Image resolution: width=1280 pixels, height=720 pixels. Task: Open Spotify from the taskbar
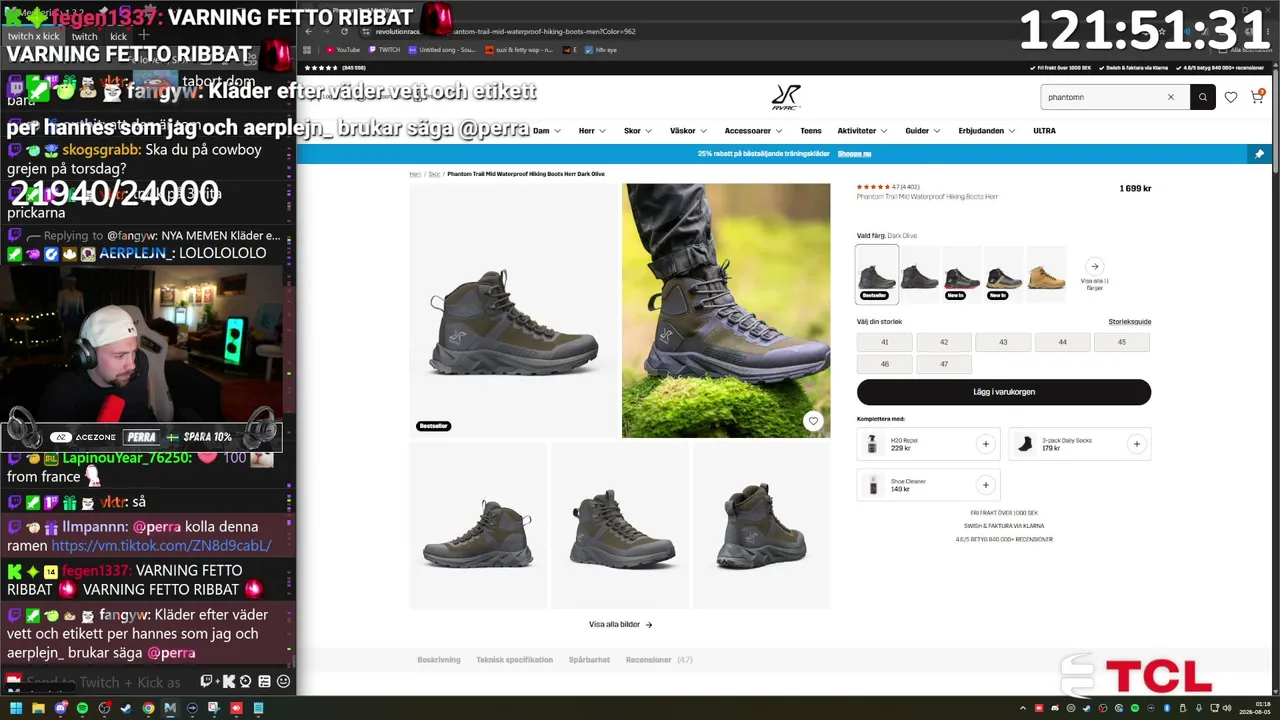point(82,708)
